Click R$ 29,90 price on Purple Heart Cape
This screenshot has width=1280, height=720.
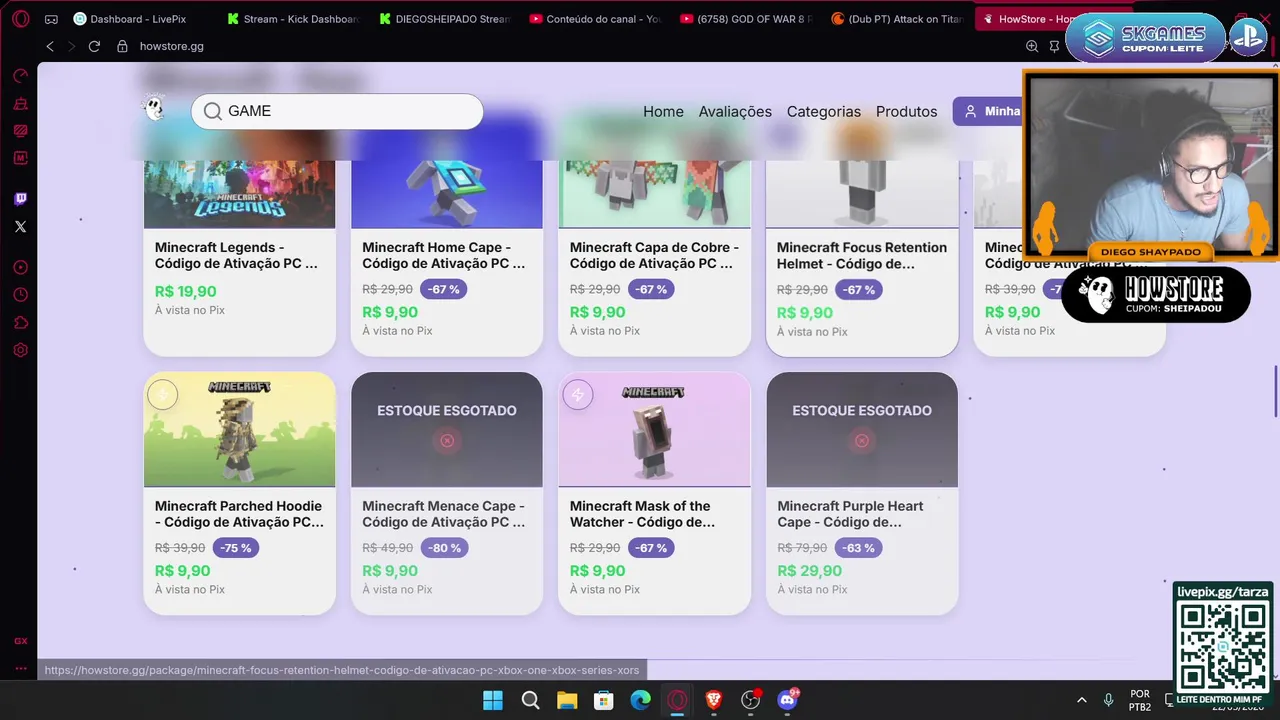coord(809,571)
